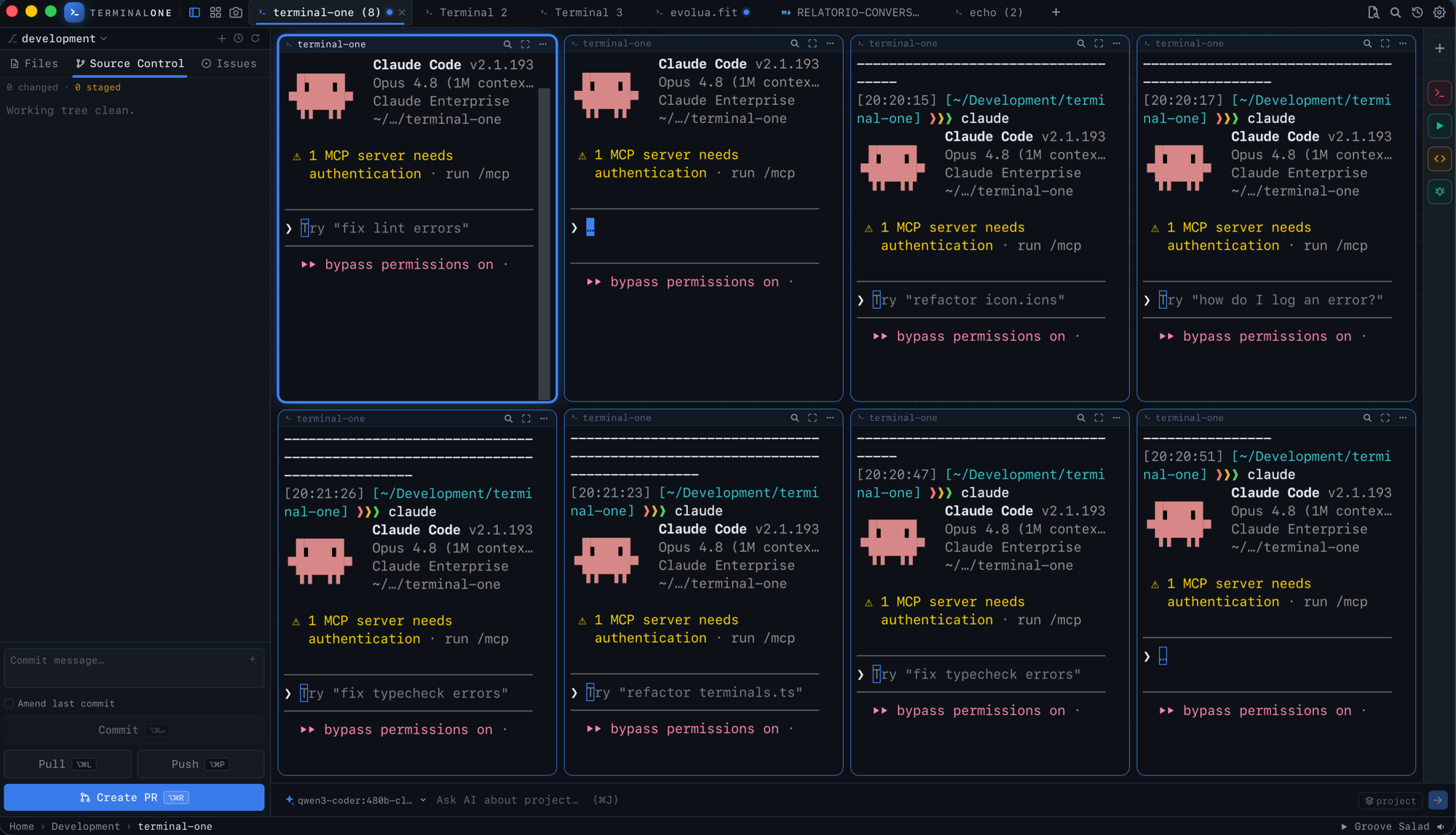Search in the 'fix lint errors' pane

pos(507,44)
